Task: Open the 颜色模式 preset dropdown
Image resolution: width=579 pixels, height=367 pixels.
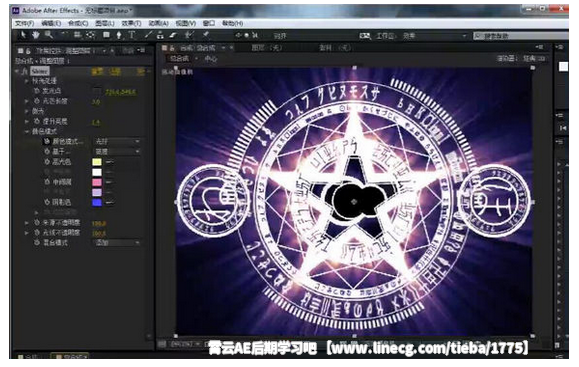Action: [x=117, y=141]
